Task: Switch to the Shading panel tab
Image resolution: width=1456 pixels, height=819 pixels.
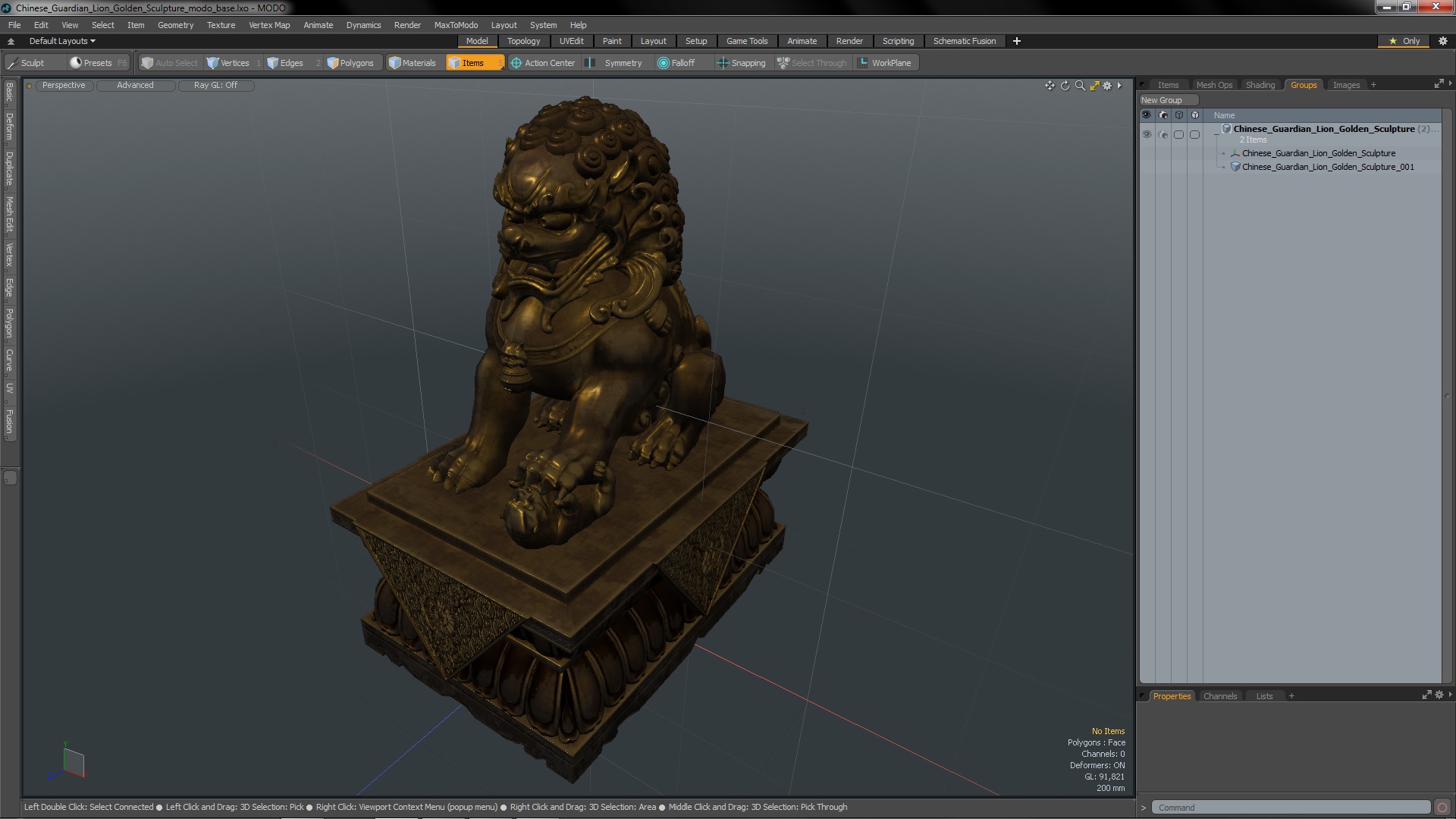Action: click(1260, 85)
